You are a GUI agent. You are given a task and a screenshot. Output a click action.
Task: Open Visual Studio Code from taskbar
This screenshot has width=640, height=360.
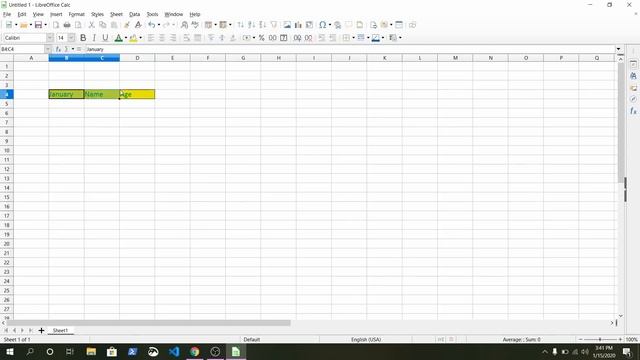coord(174,351)
